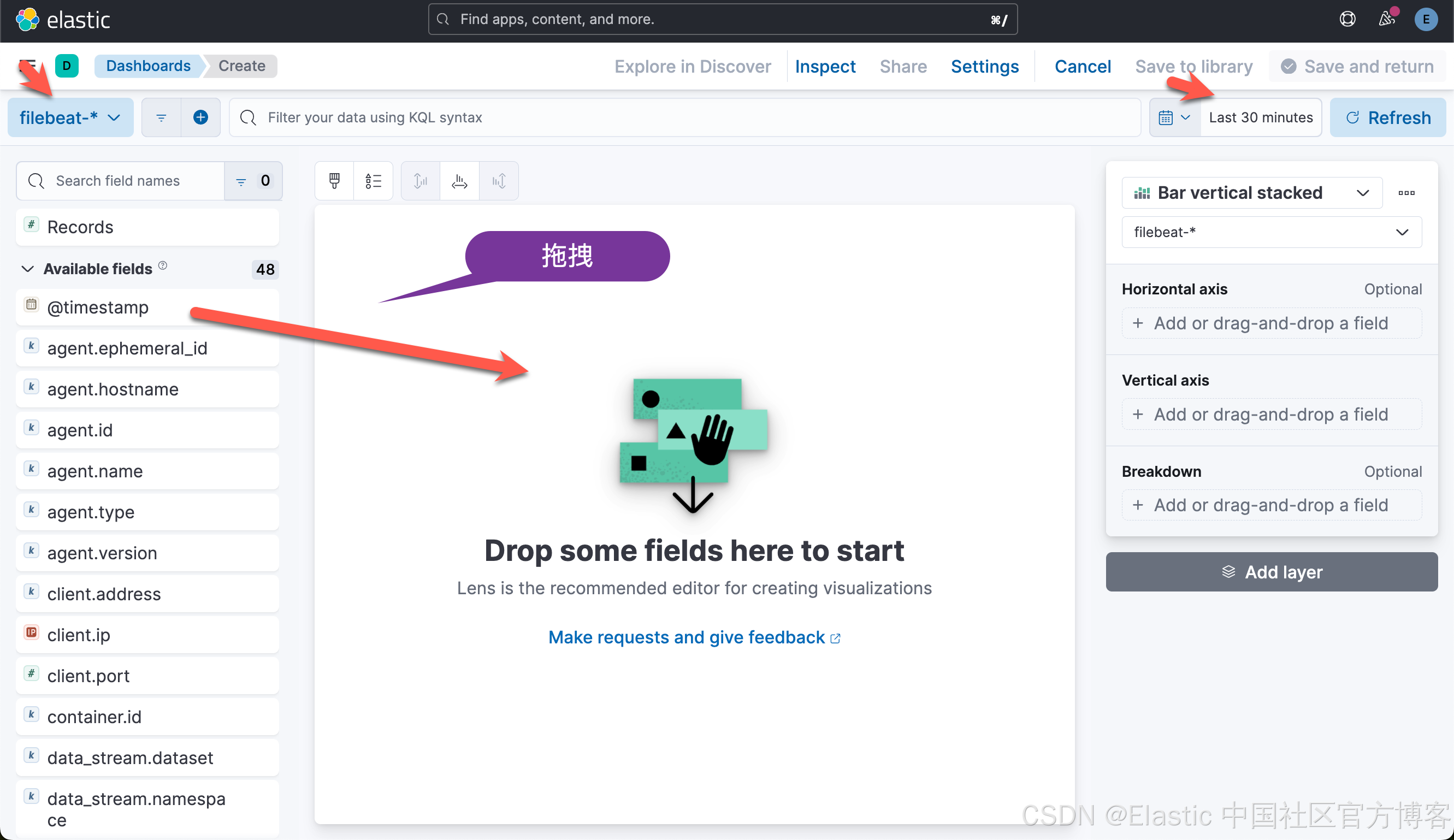
Task: Add a filter with plus icon
Action: click(x=201, y=117)
